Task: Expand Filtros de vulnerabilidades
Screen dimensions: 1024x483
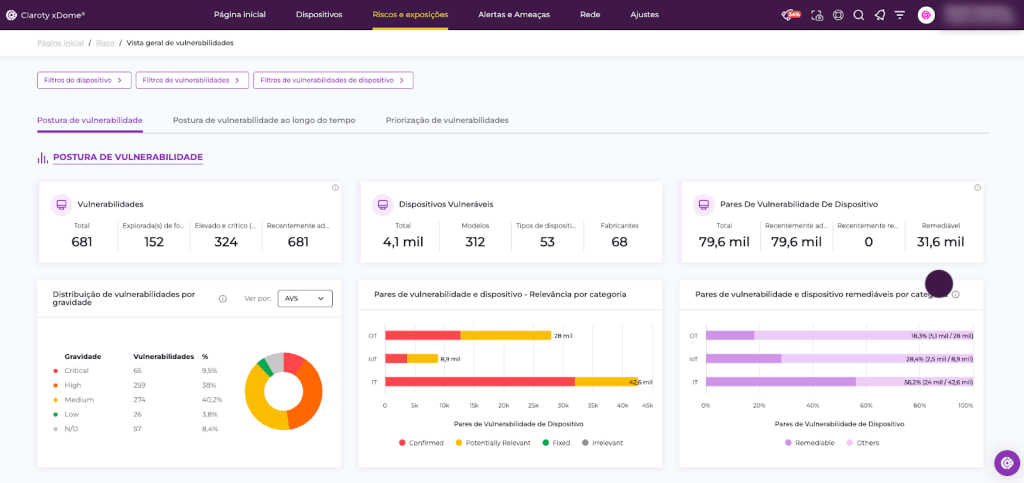Action: (x=191, y=80)
